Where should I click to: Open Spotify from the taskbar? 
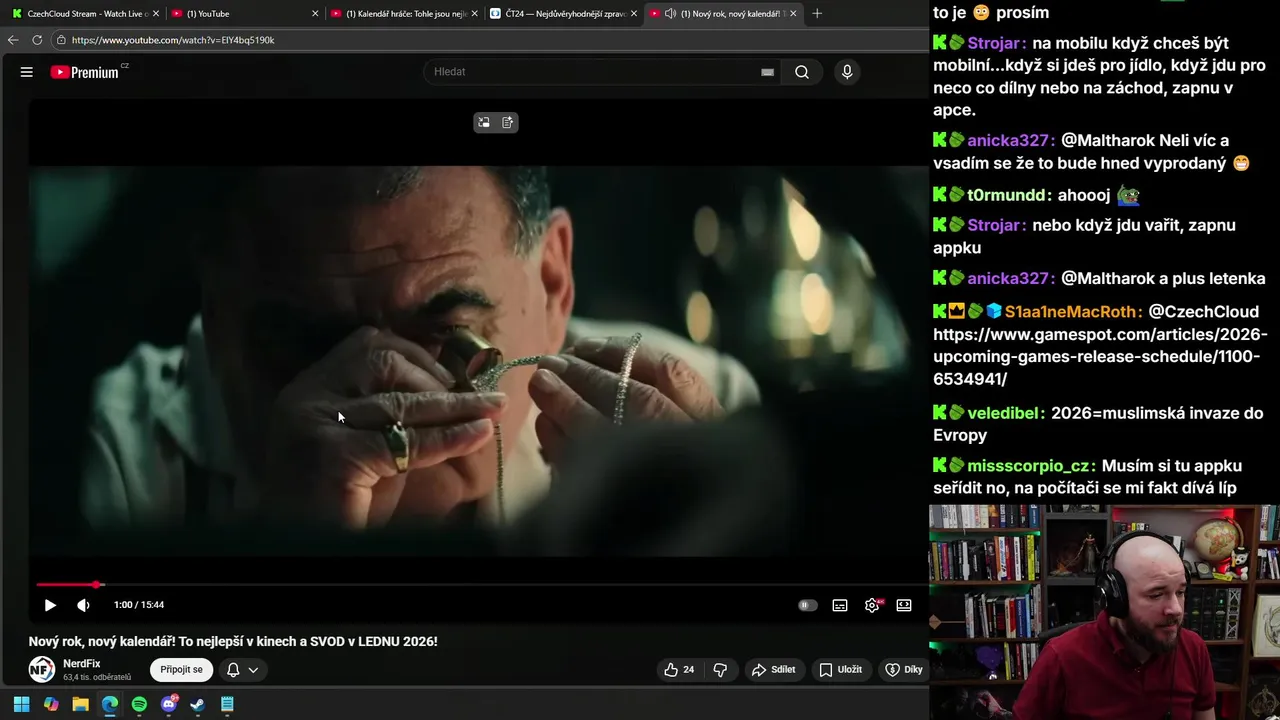click(139, 704)
